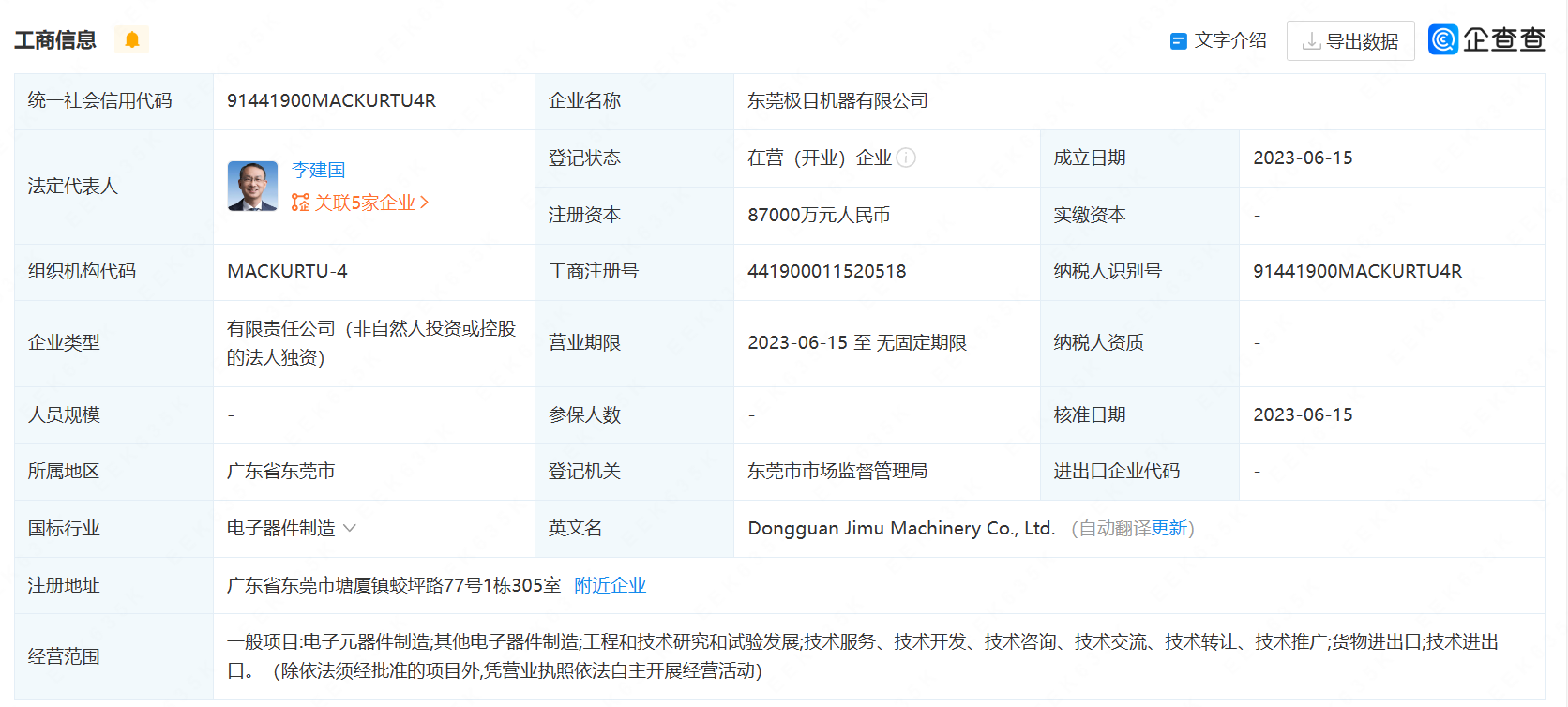Screen dimensions: 1568x707
Task: Click the 经营范围 business scope description text
Action: (x=863, y=656)
